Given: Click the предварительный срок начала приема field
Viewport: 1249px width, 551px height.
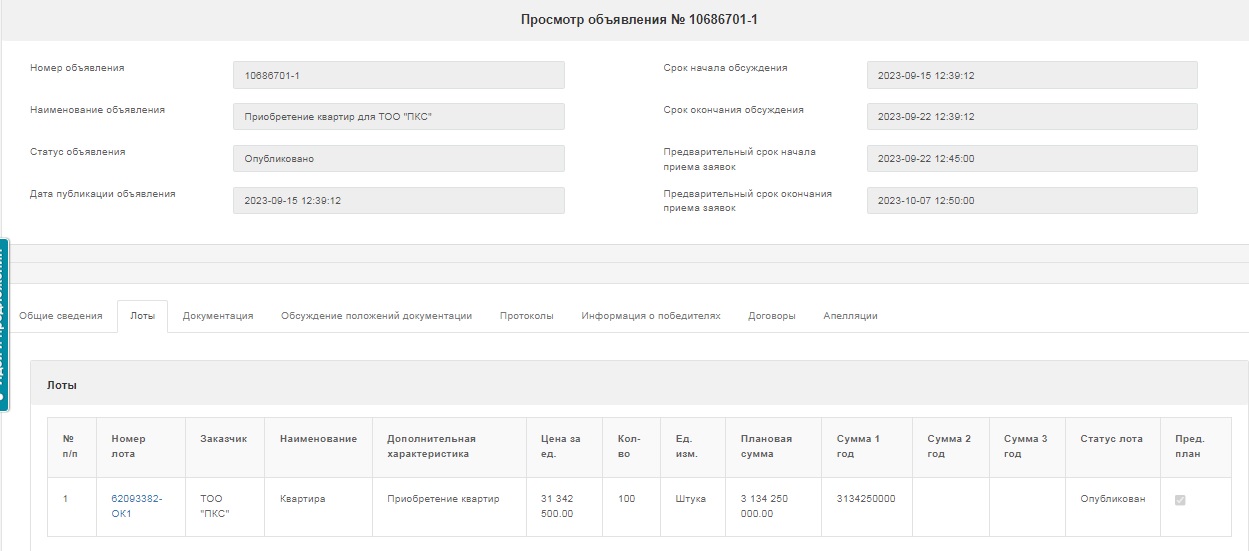Looking at the screenshot, I should (x=1031, y=159).
